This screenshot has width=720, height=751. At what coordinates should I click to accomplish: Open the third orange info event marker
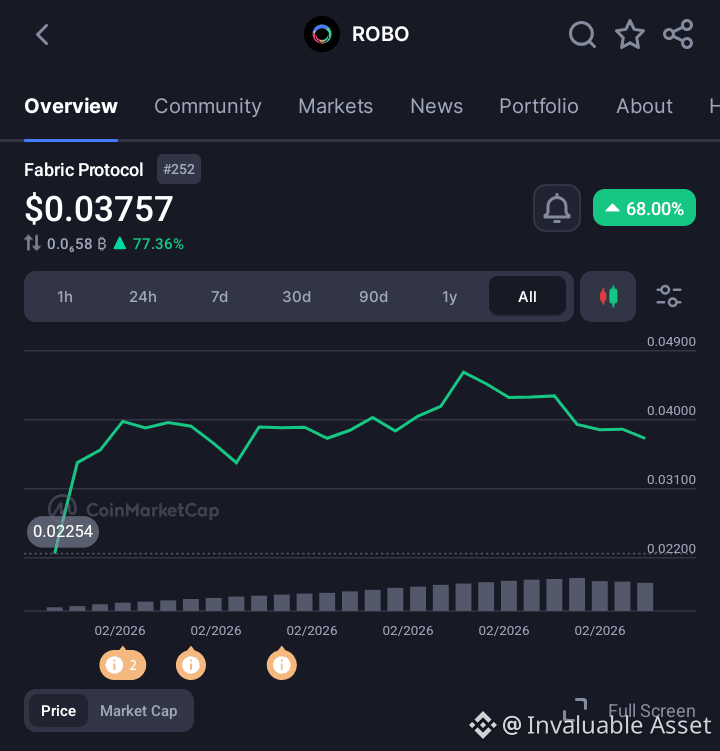pyautogui.click(x=282, y=664)
